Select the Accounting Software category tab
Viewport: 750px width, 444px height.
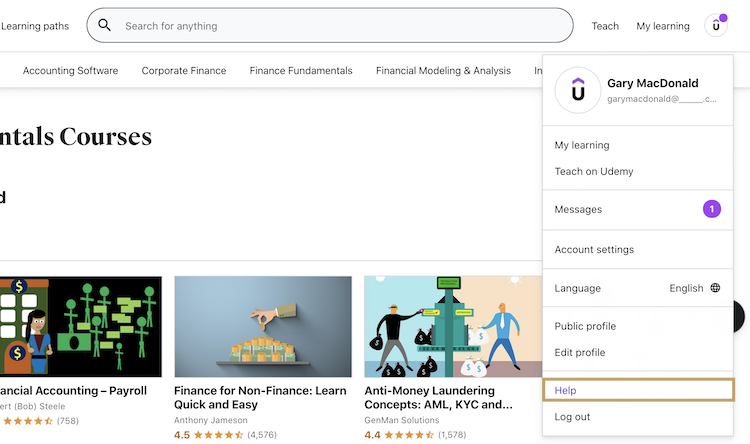[x=70, y=71]
